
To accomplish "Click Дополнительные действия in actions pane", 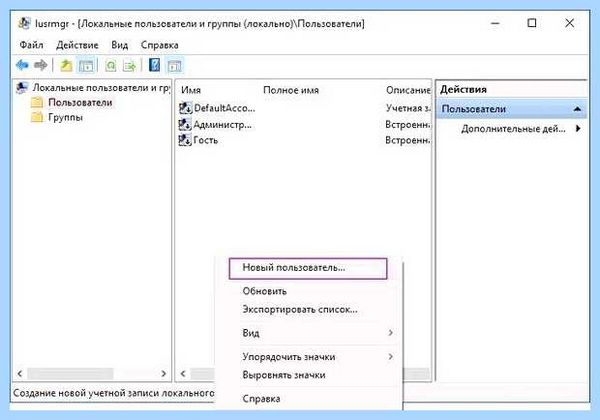I will point(513,129).
